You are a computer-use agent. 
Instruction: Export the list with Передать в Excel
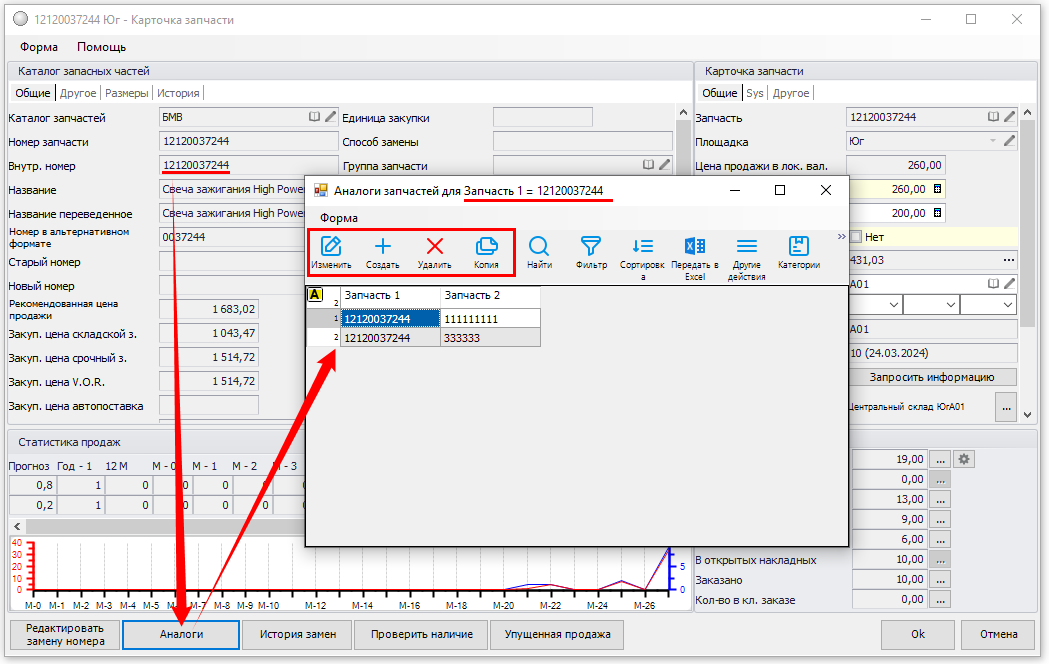[x=695, y=247]
